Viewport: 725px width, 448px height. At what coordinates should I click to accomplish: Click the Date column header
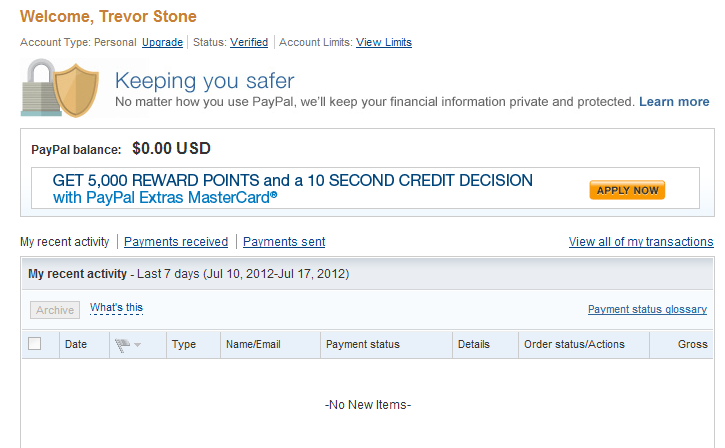click(76, 344)
